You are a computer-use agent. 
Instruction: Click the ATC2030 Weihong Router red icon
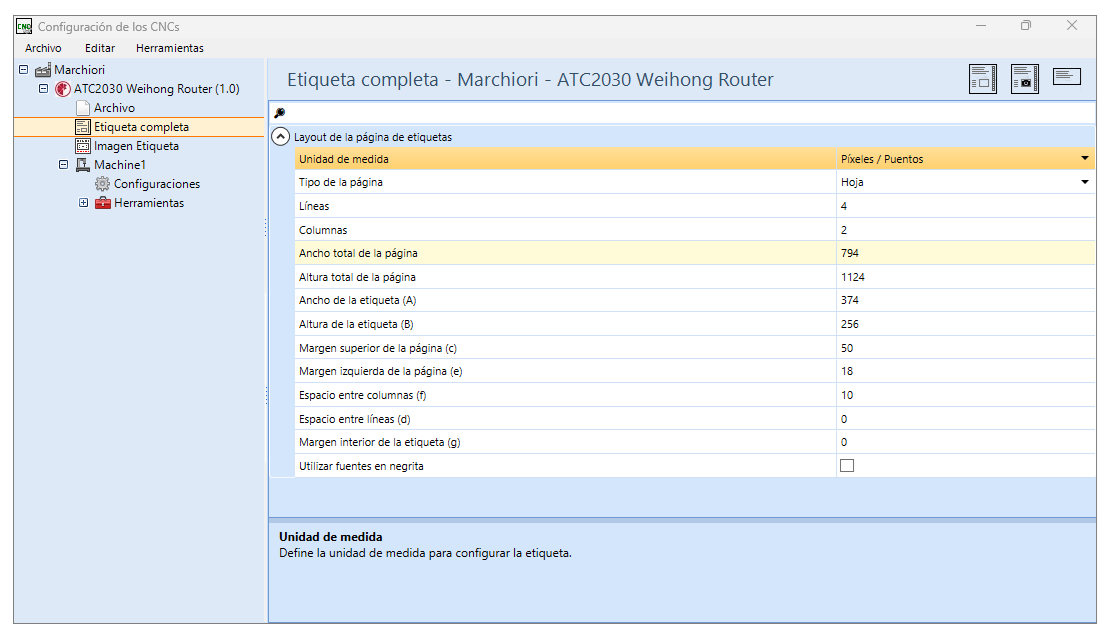click(x=63, y=89)
